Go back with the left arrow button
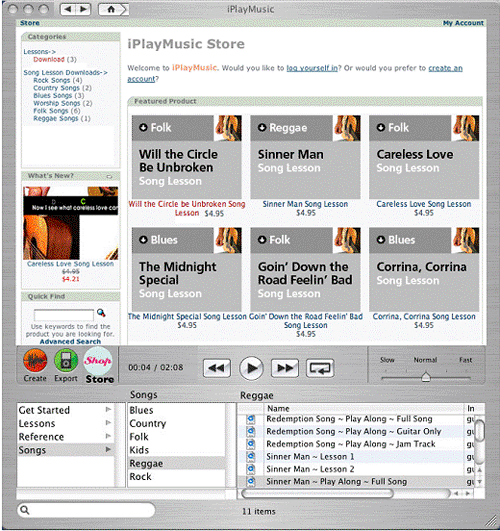 click(68, 9)
